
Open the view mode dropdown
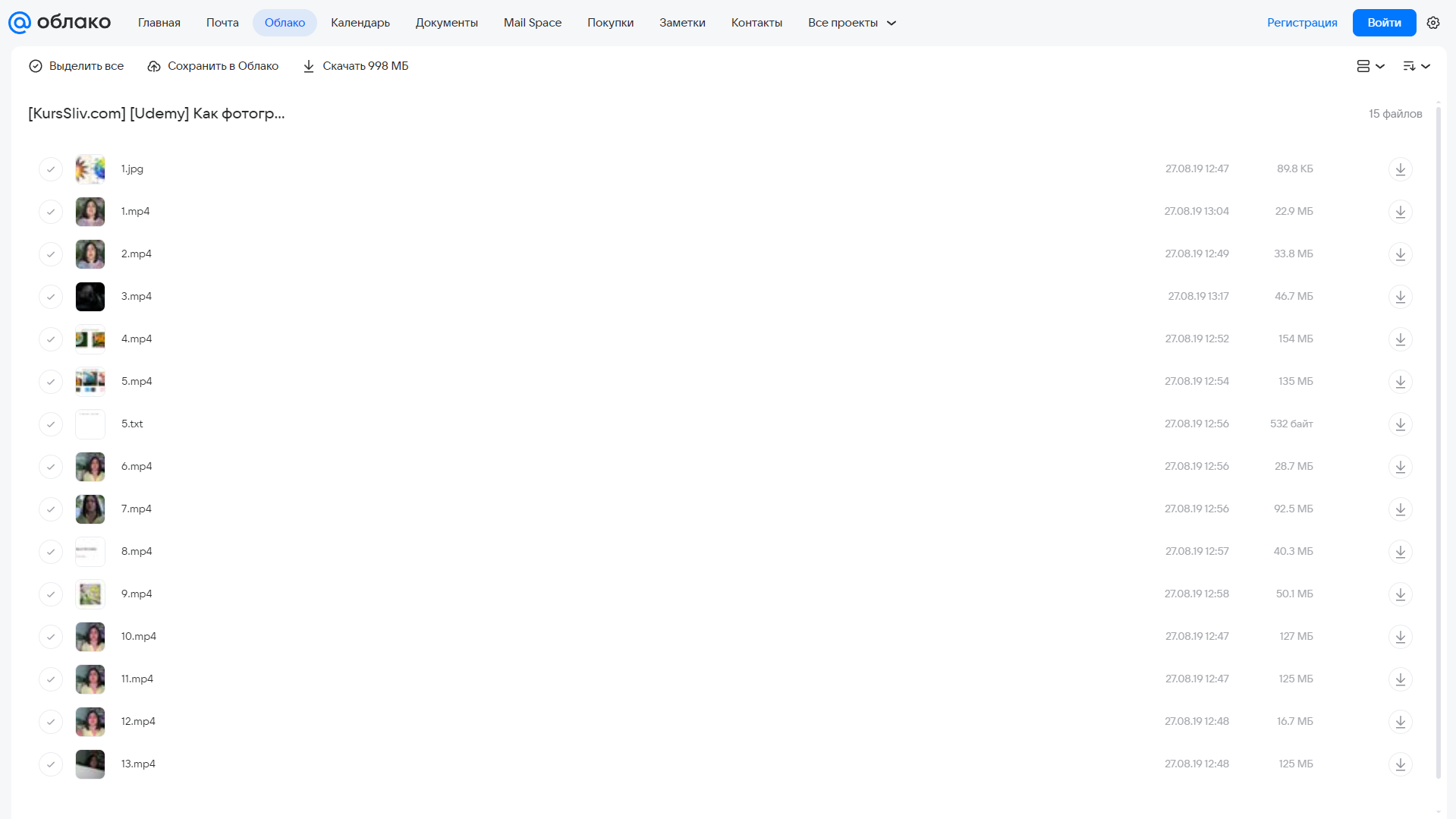pos(1371,66)
